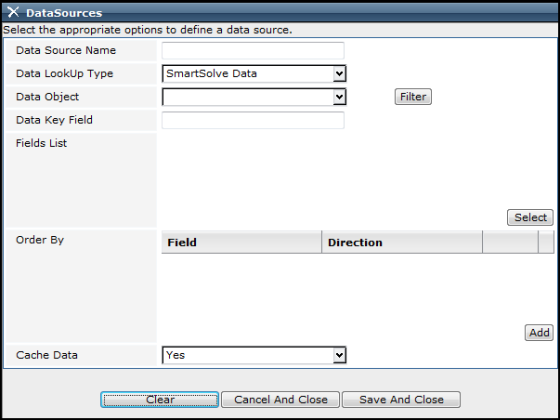Click the DataSources title bar

pyautogui.click(x=280, y=12)
